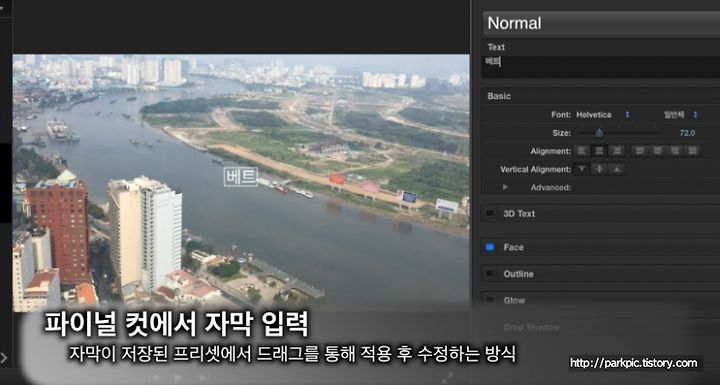Click the Size slider handle
This screenshot has height=385, width=720.
click(x=599, y=133)
